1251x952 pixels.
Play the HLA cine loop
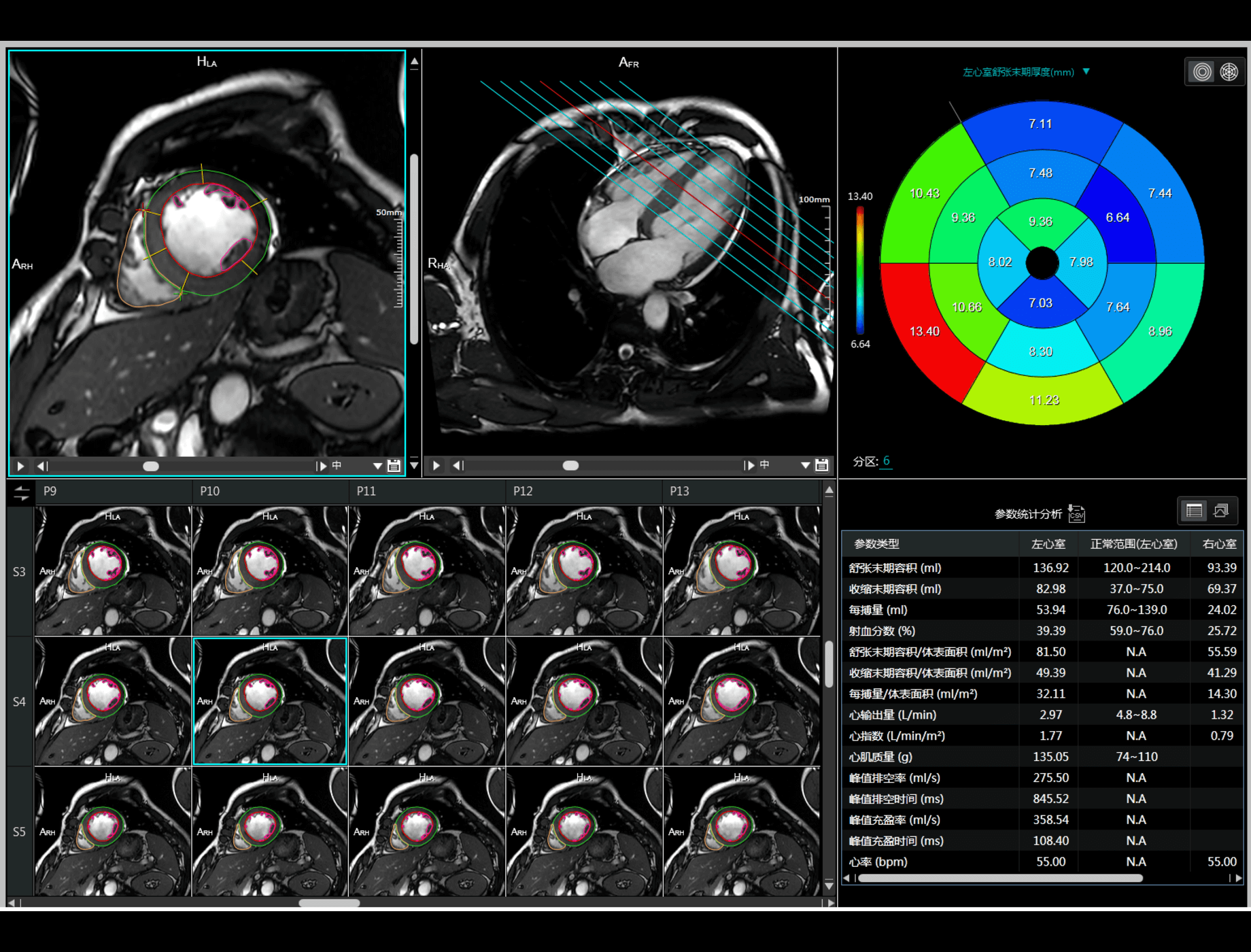[20, 466]
